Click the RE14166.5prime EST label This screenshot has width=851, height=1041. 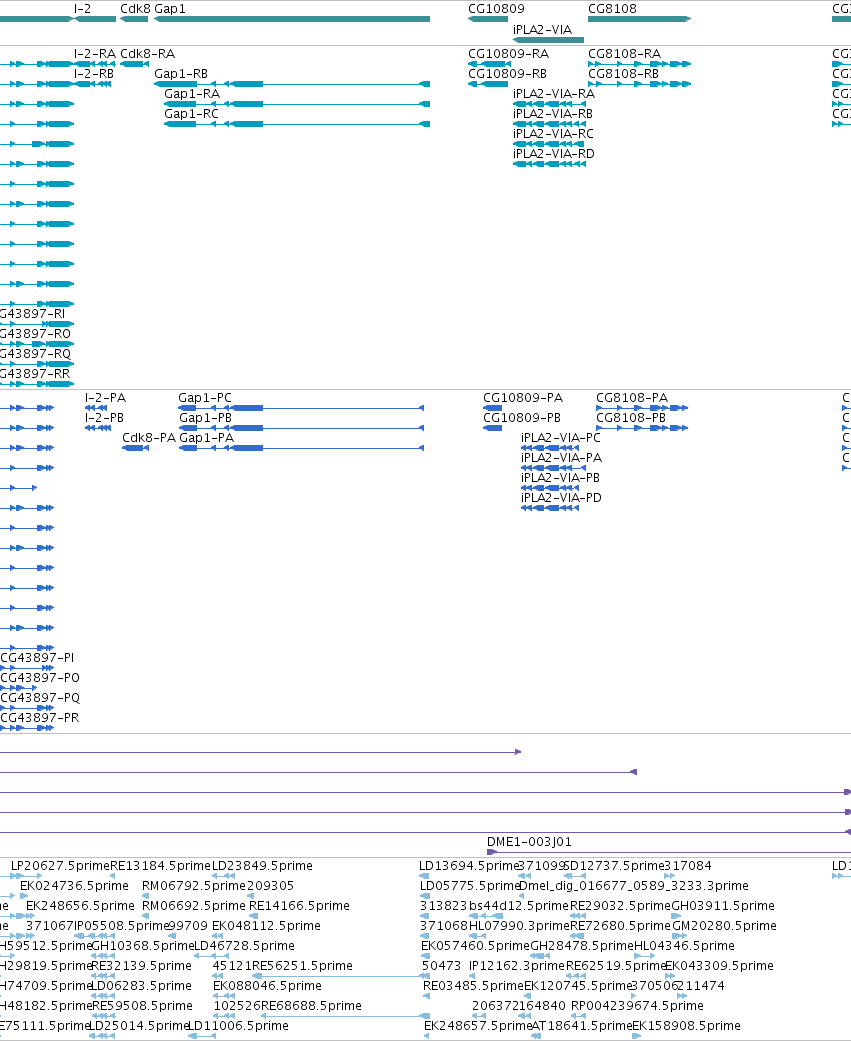[x=299, y=906]
